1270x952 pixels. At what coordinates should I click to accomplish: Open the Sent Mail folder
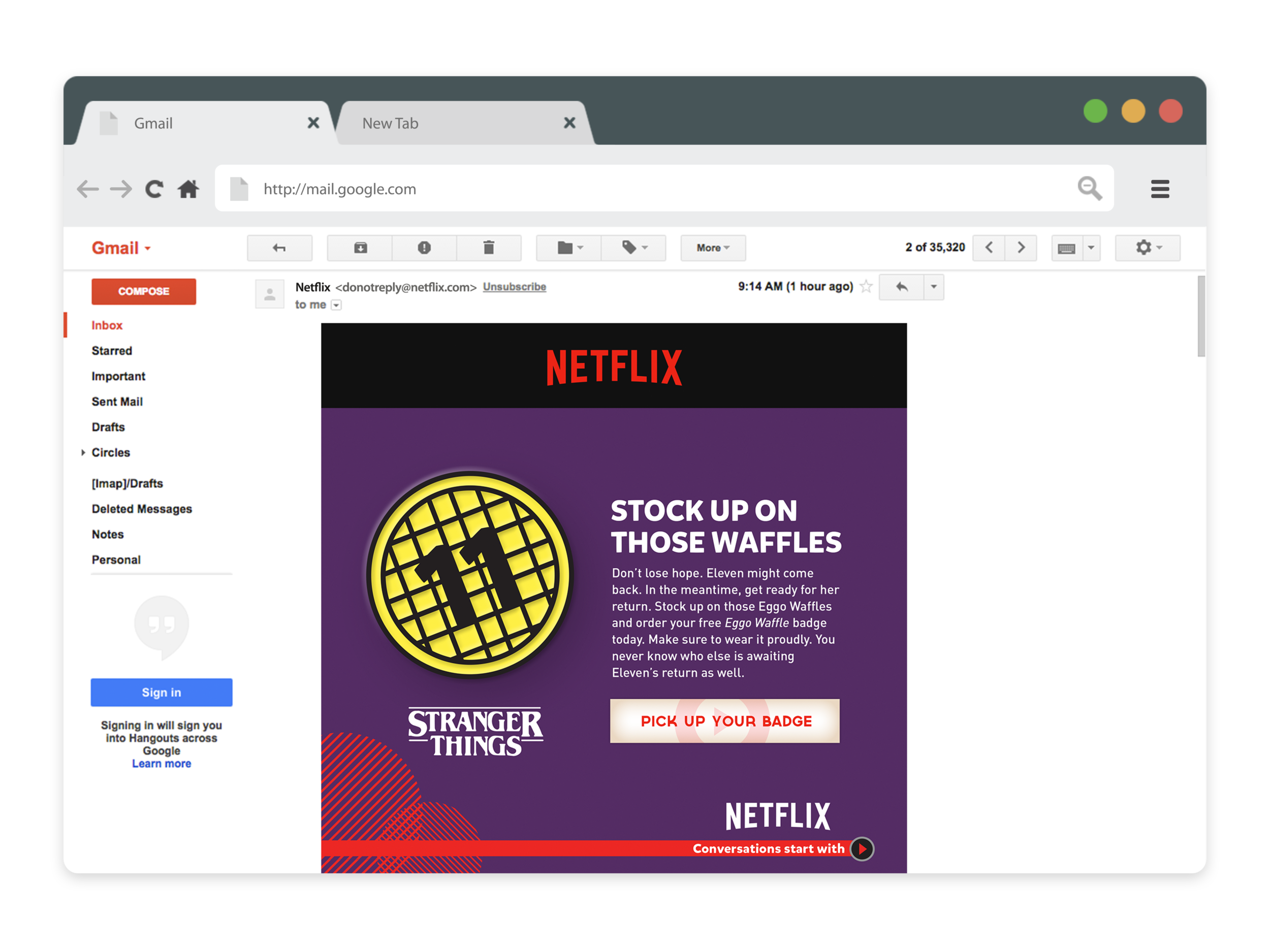[117, 402]
